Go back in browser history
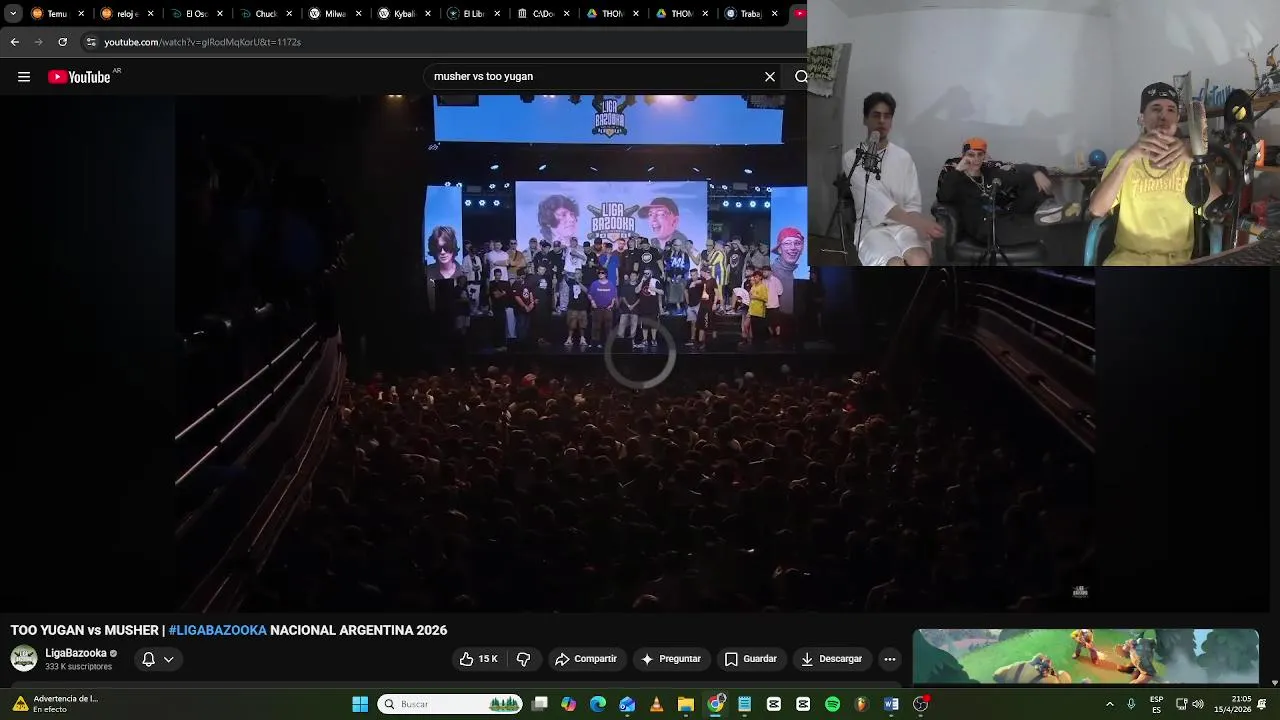1280x720 pixels. (x=14, y=42)
